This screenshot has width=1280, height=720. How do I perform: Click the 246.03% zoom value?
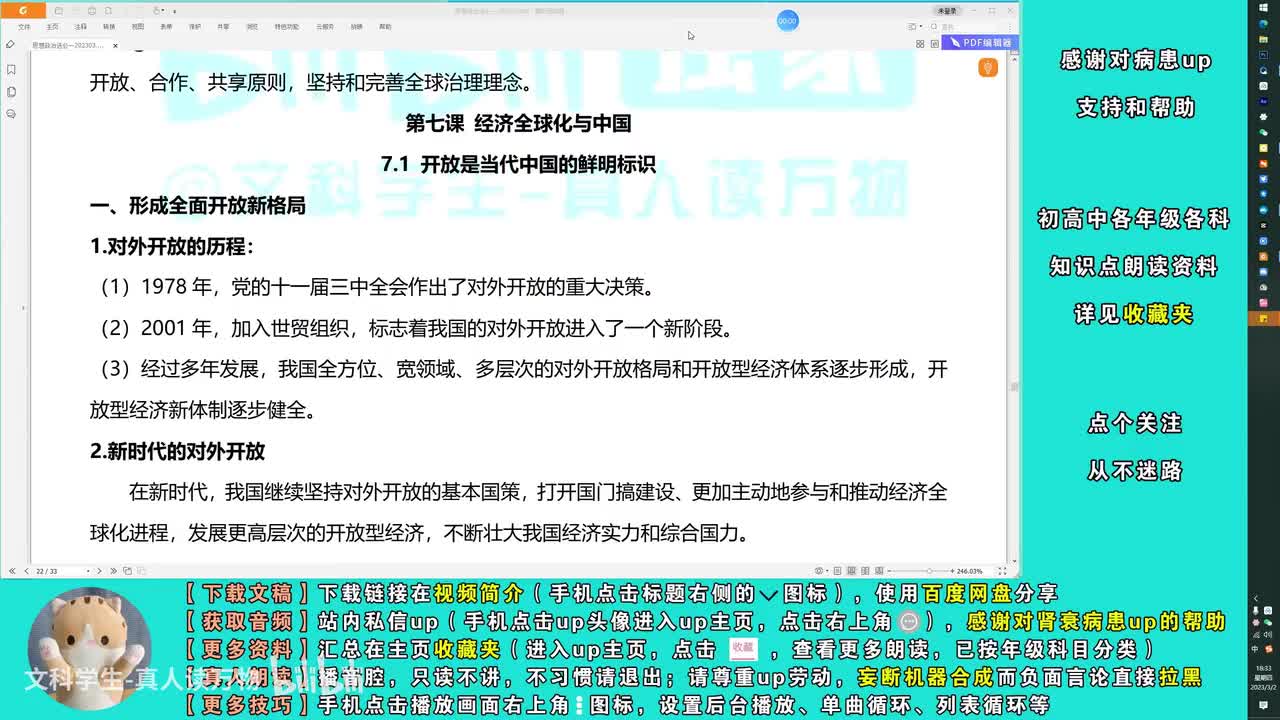969,571
